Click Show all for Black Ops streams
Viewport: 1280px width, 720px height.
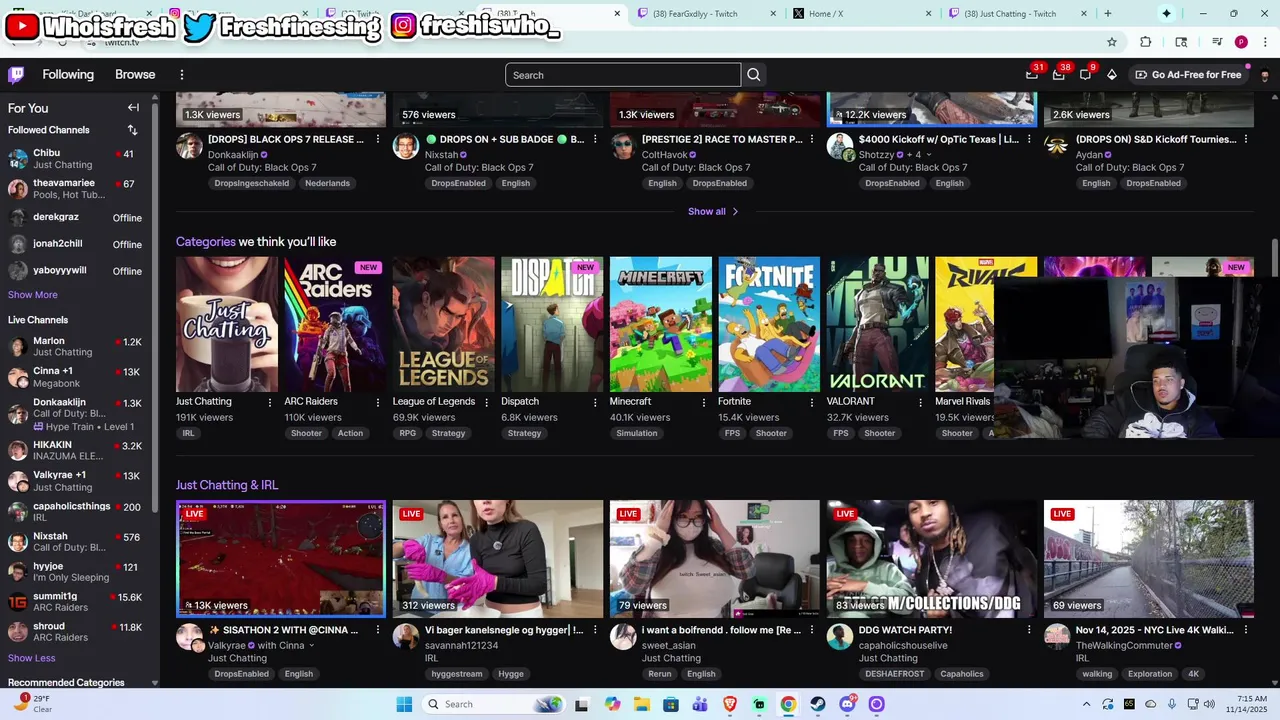point(713,211)
